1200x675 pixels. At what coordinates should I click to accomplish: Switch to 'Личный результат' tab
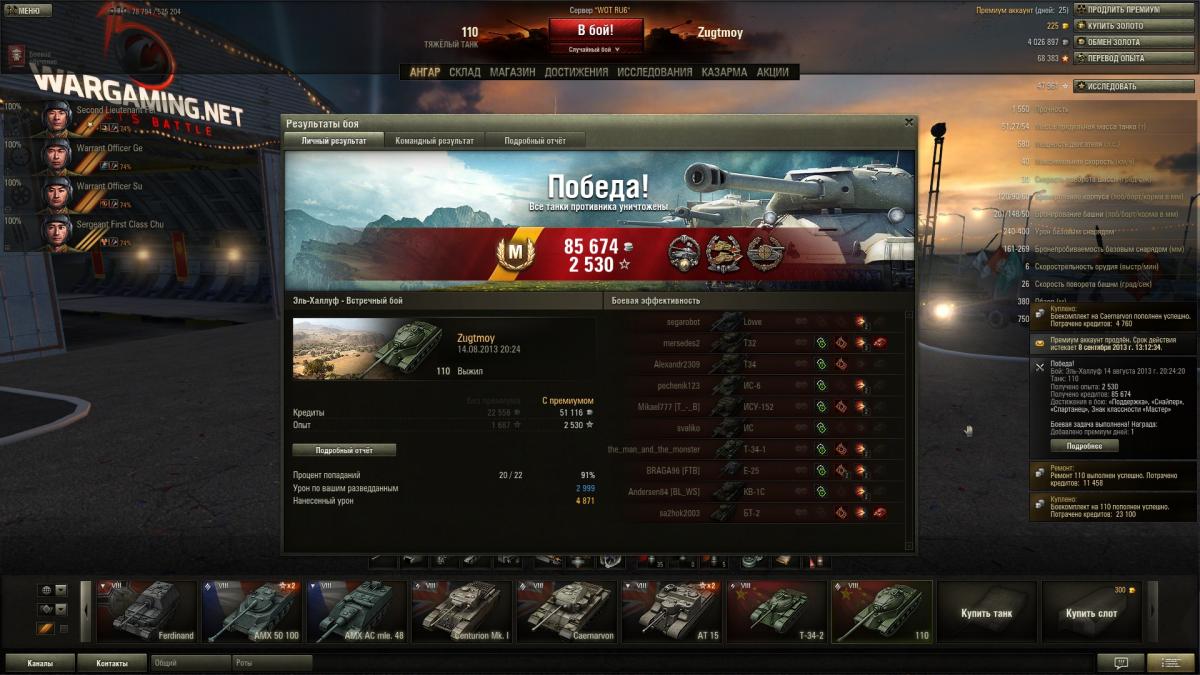click(x=334, y=141)
